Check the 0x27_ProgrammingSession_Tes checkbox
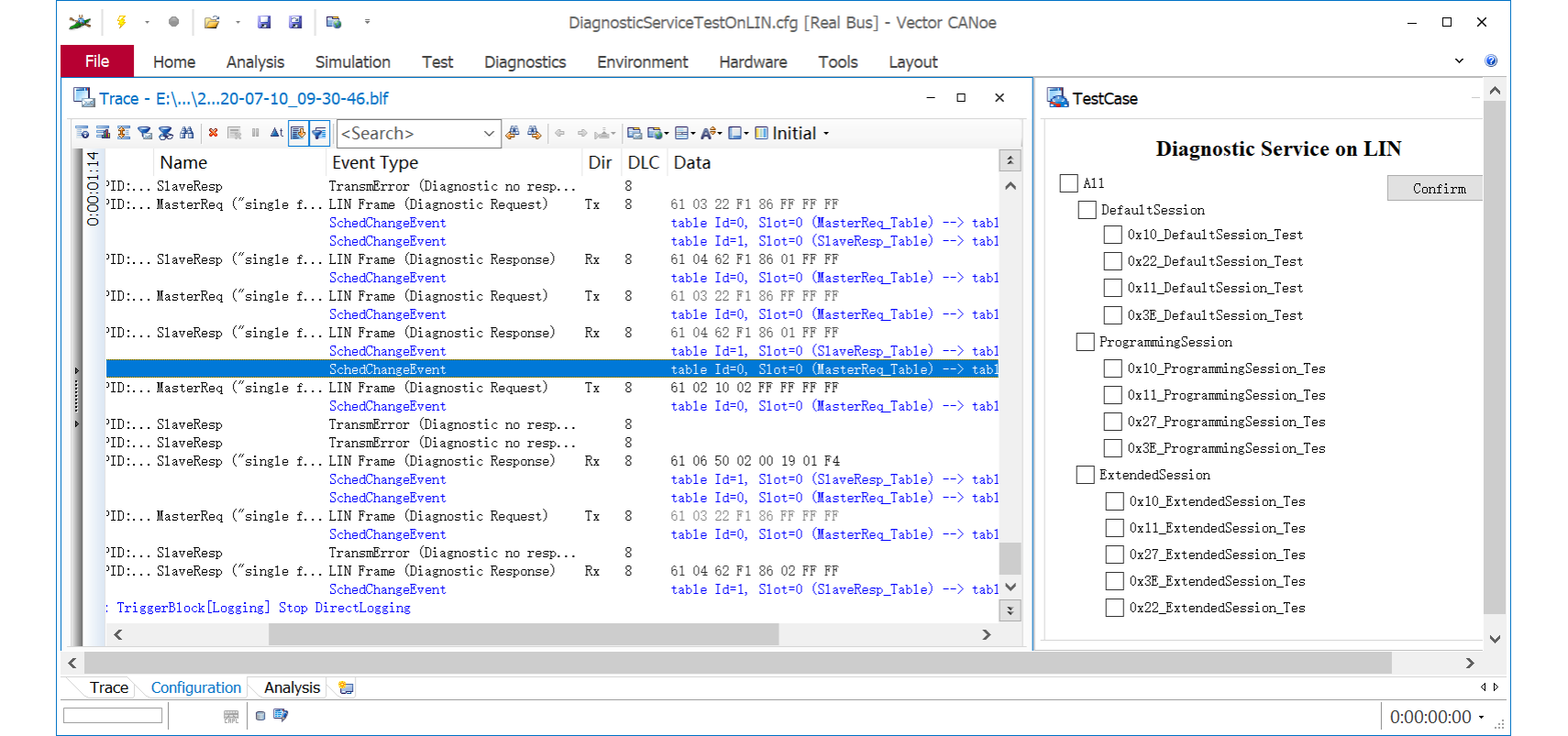The image size is (1568, 736). (x=1112, y=422)
